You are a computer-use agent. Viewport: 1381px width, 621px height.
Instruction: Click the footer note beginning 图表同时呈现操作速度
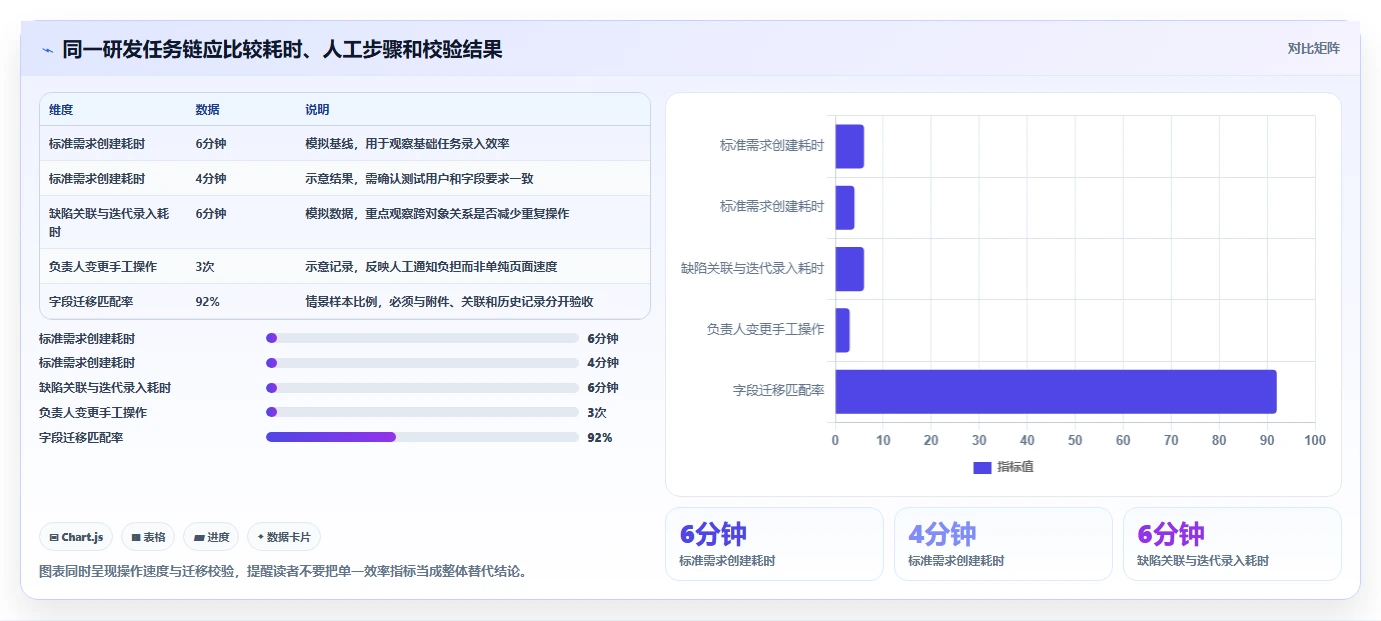point(282,572)
